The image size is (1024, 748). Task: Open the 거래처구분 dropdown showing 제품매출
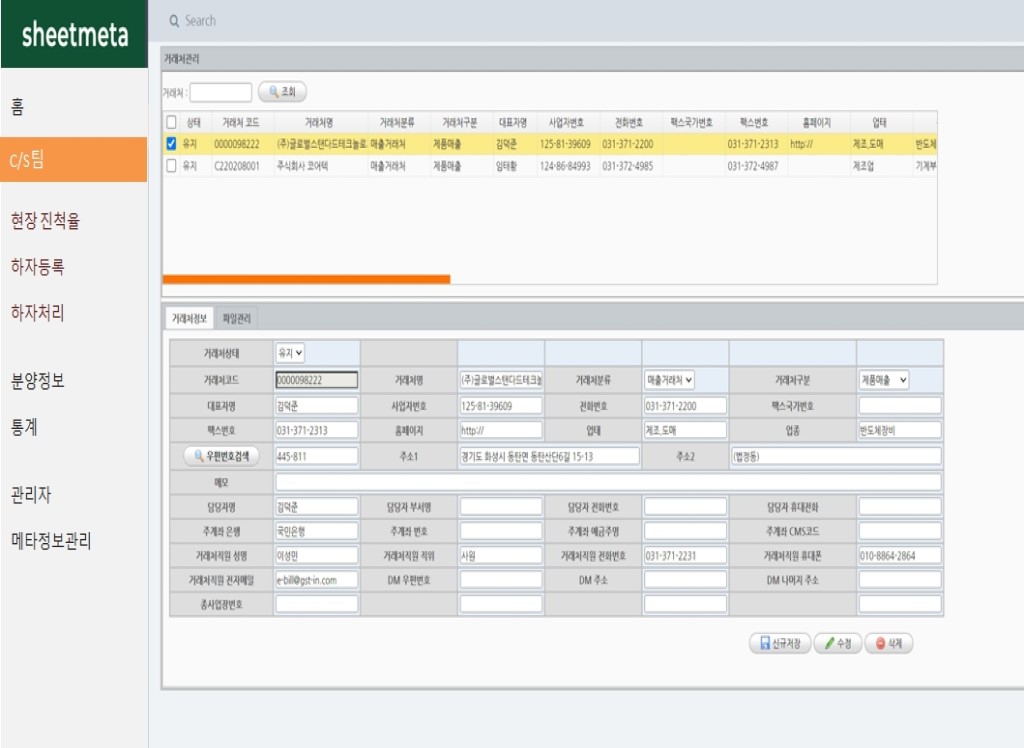884,380
